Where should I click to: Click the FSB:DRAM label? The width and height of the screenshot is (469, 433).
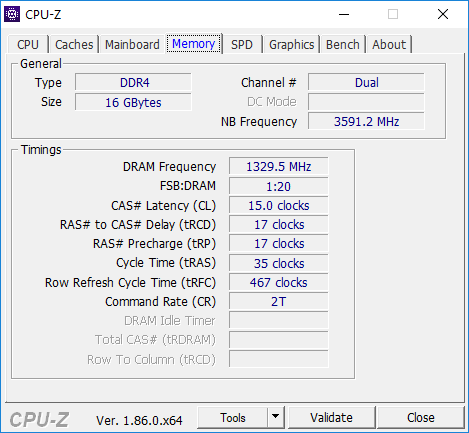pos(188,186)
